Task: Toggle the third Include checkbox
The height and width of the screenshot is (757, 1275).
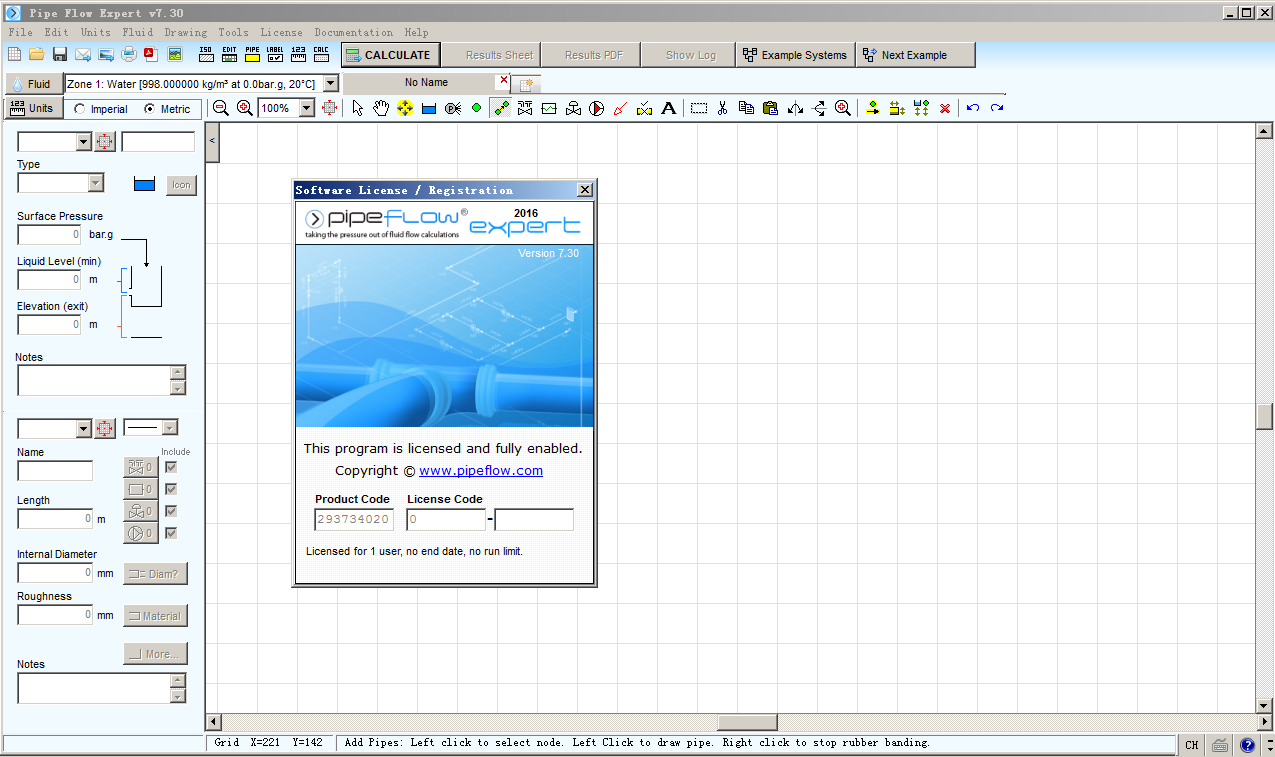Action: pyautogui.click(x=171, y=511)
